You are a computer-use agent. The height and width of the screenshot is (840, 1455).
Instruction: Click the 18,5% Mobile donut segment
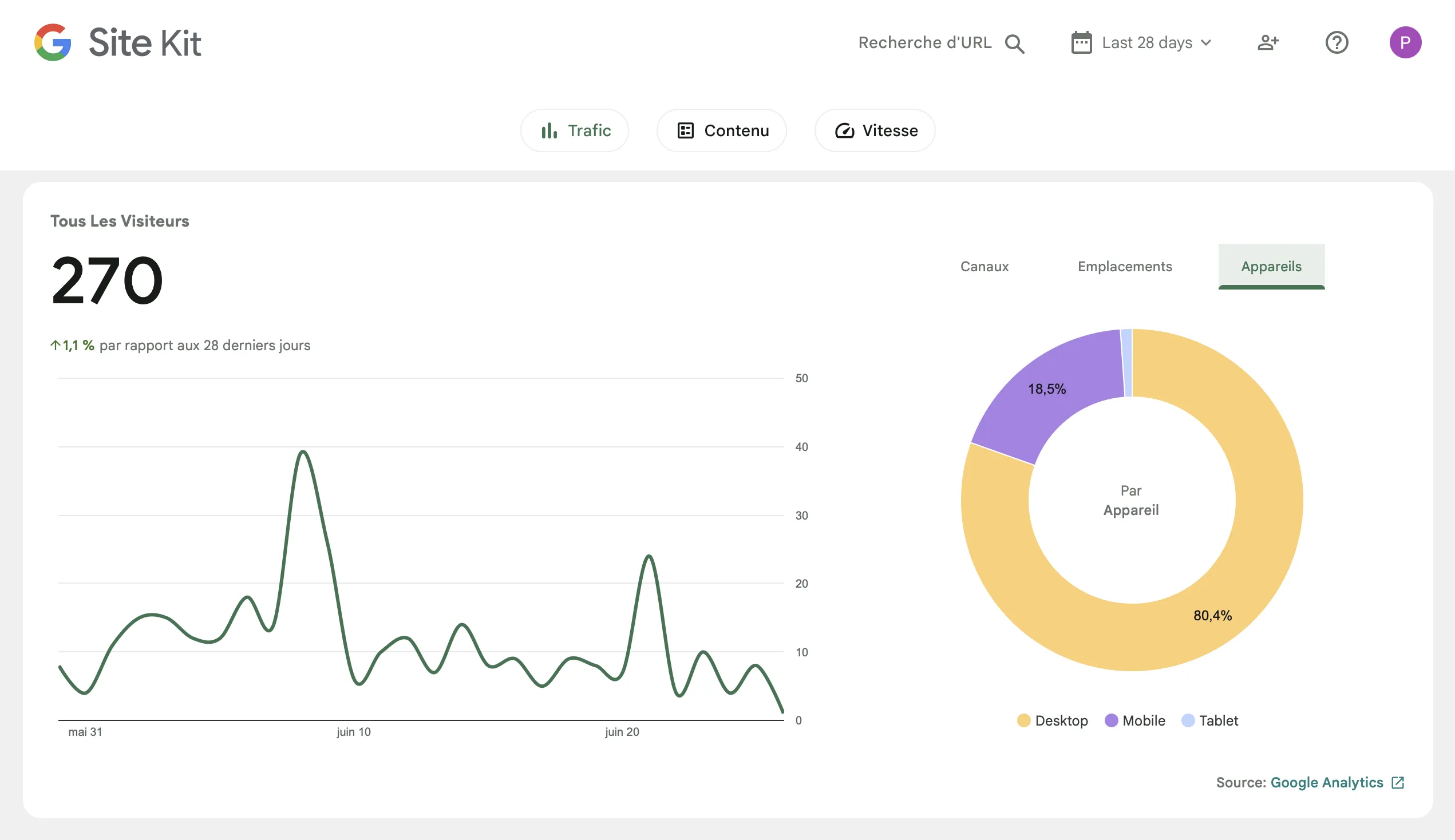[x=1047, y=389]
